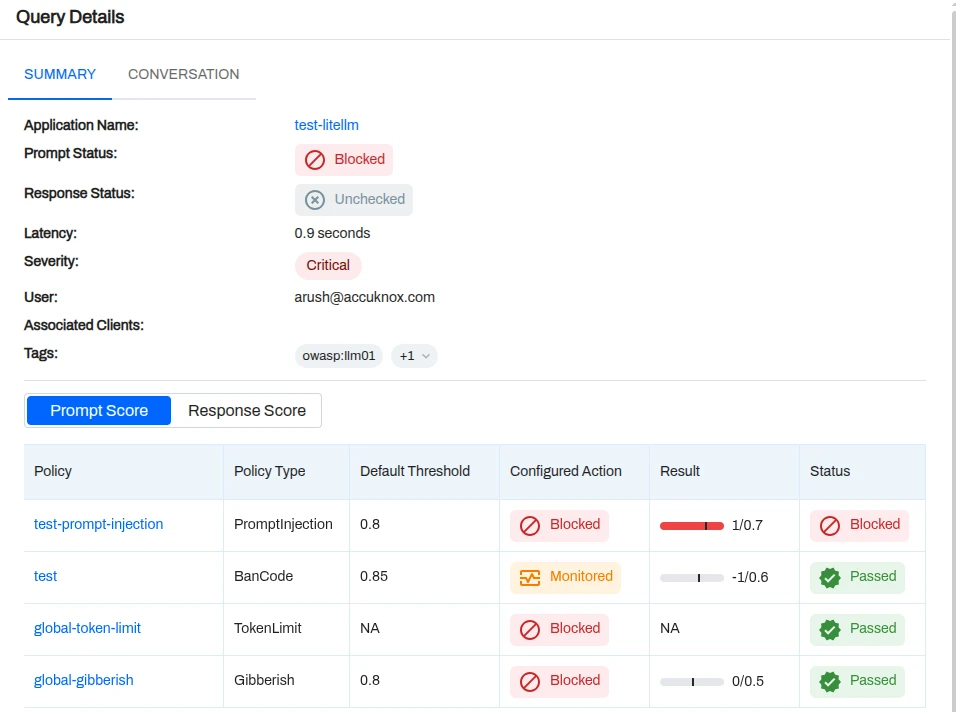956x712 pixels.
Task: Open the owasp:llm01 tag
Action: coord(338,355)
